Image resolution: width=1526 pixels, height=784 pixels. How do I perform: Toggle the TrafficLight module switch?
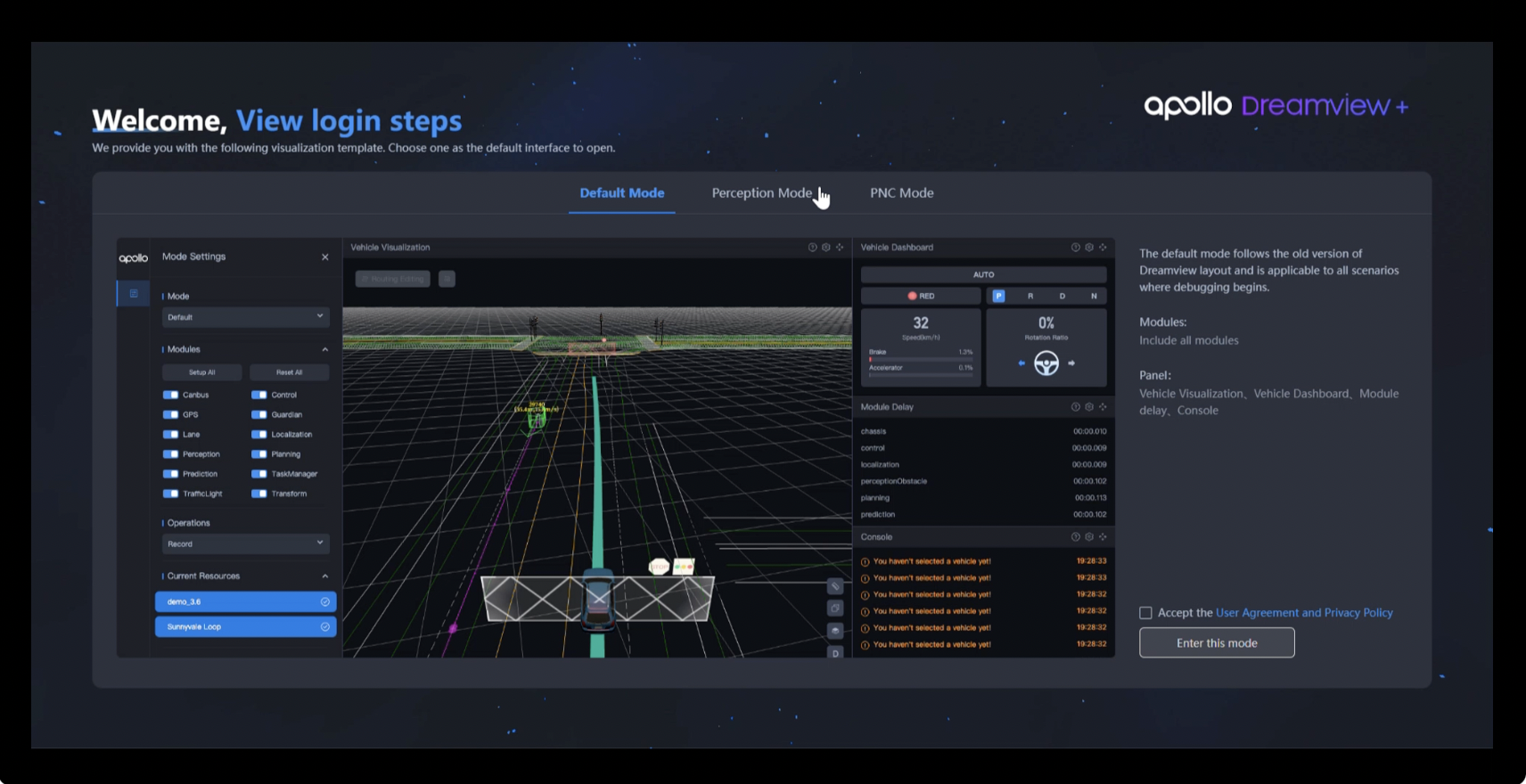(x=170, y=493)
